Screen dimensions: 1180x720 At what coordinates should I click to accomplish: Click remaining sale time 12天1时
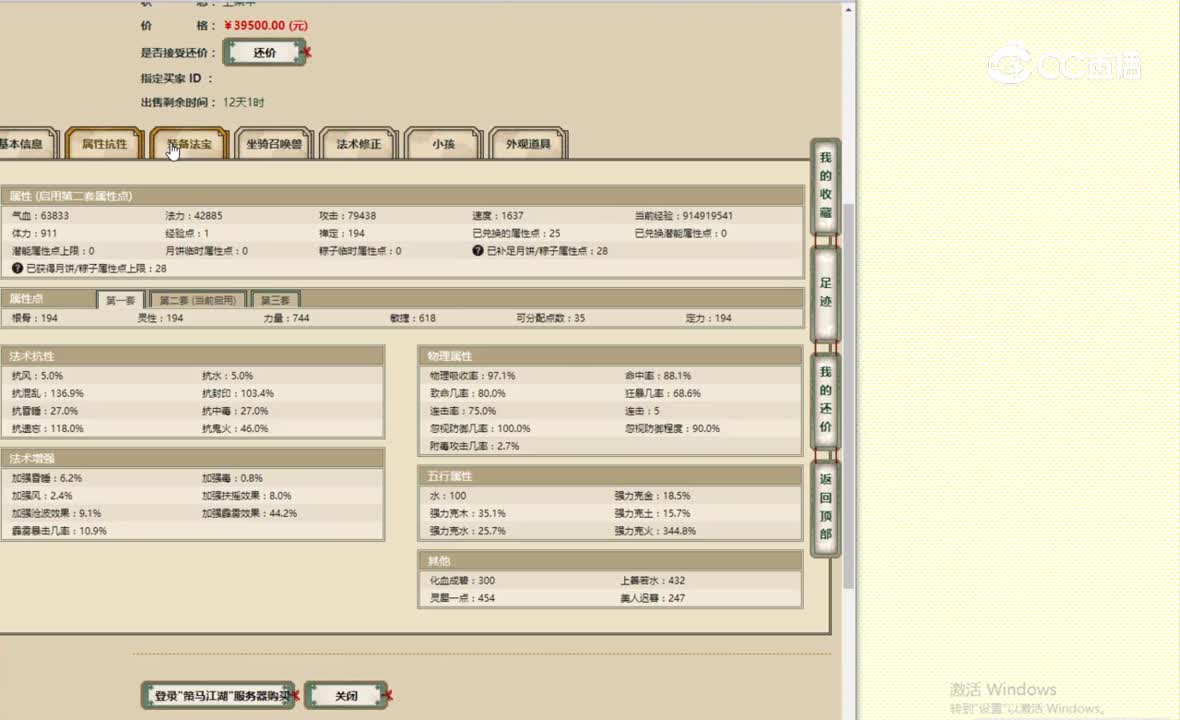click(243, 102)
